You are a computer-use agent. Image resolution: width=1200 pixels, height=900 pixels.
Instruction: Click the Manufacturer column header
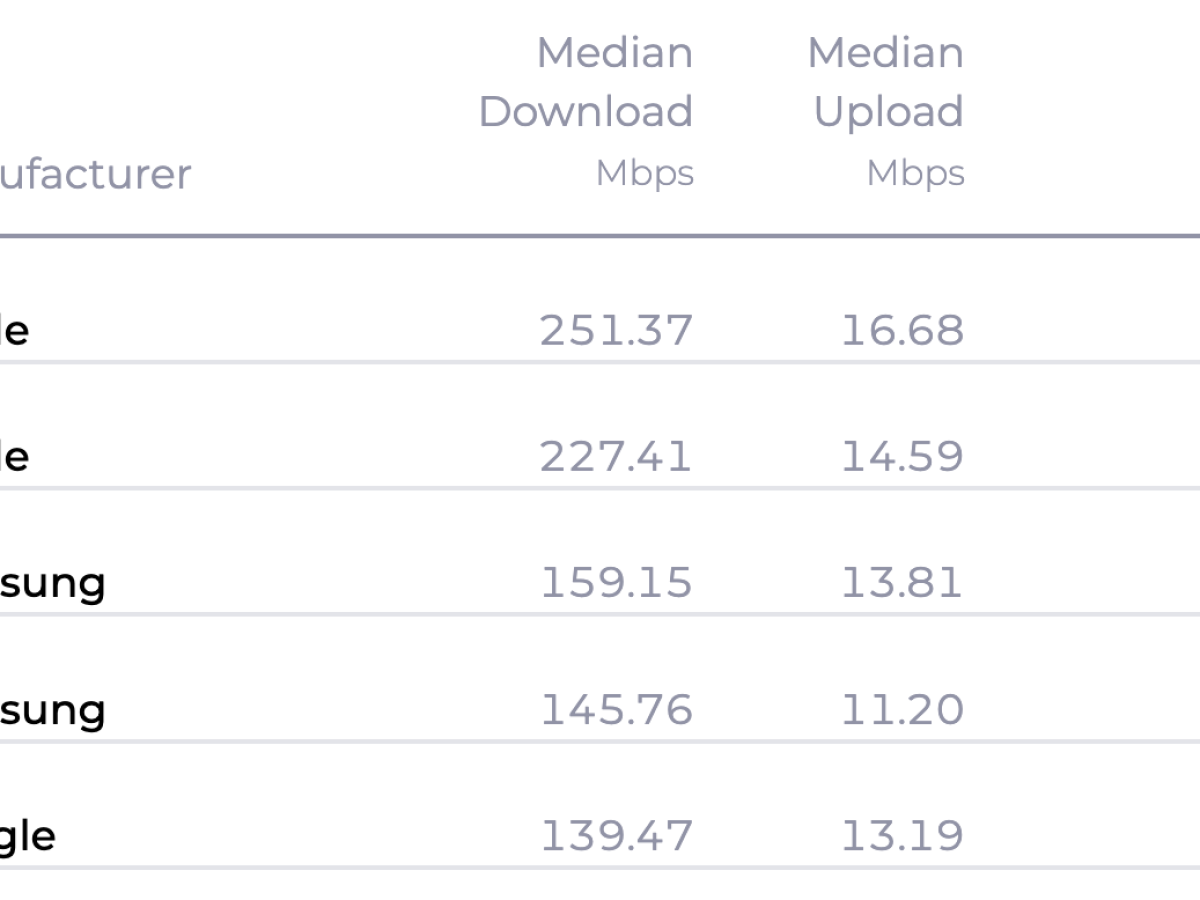click(x=95, y=174)
